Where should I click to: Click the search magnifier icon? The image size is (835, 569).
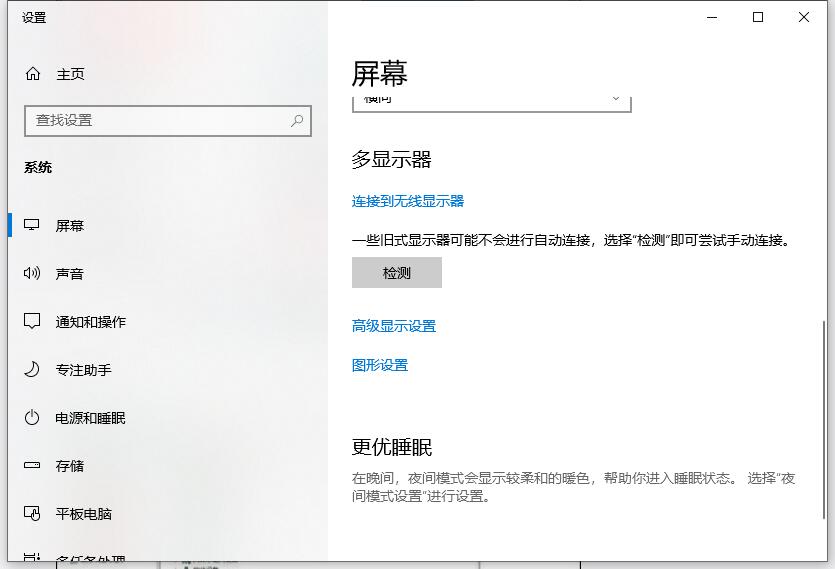(x=297, y=120)
